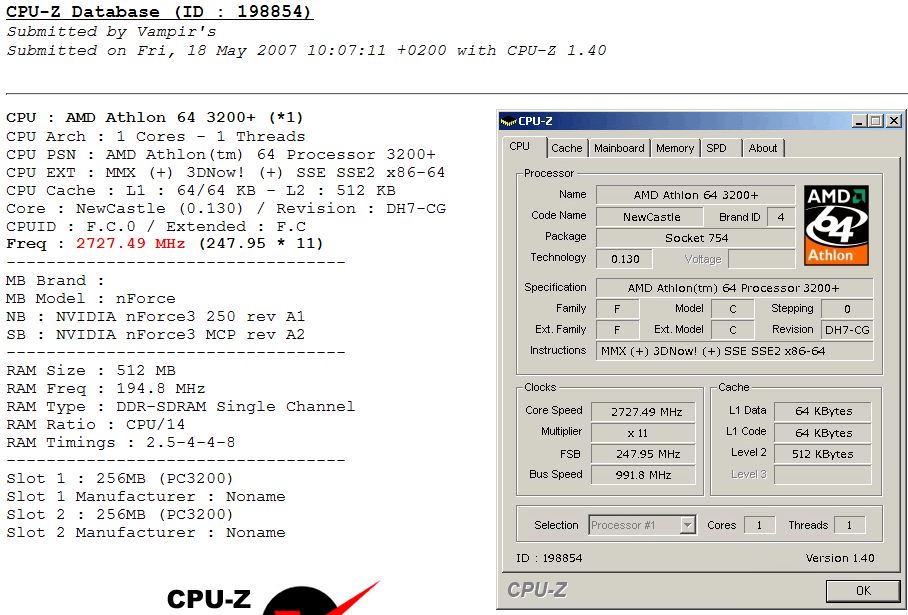
Task: Close the CPU-Z window
Action: click(x=894, y=121)
